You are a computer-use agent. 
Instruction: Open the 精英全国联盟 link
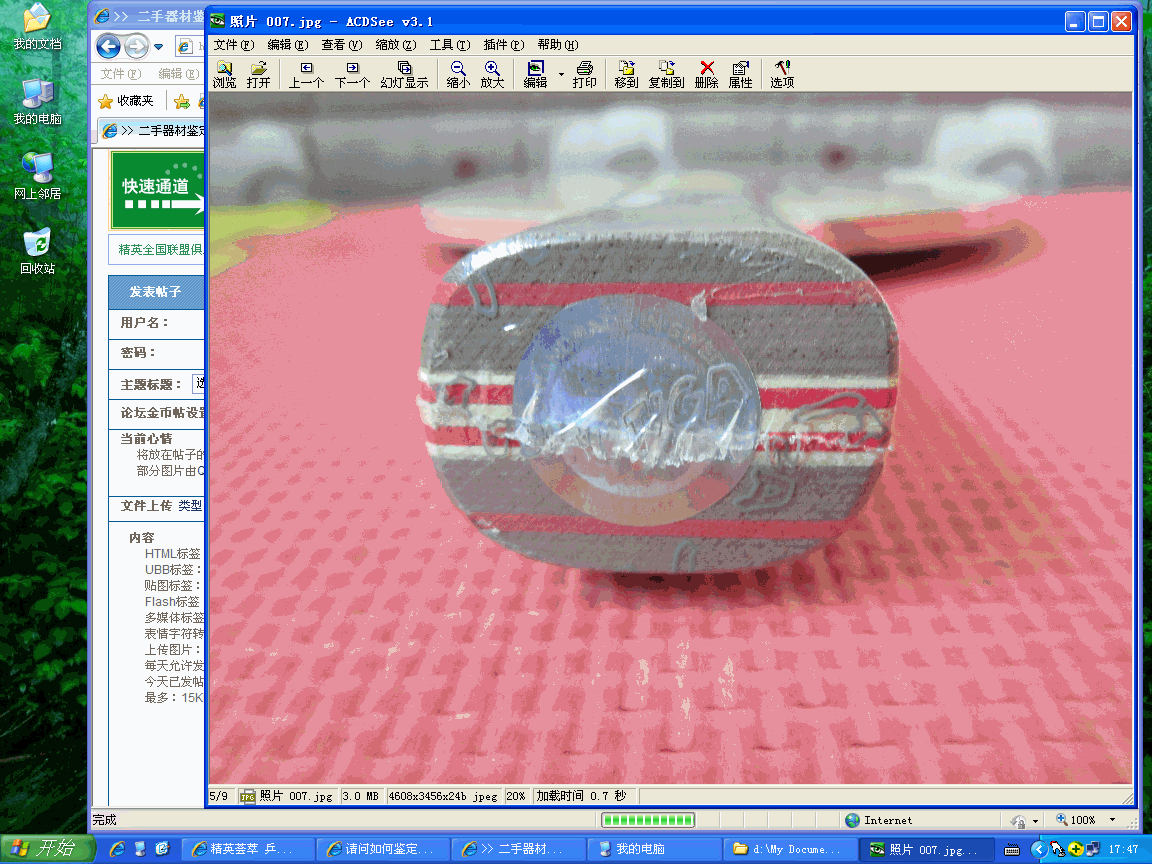point(160,250)
